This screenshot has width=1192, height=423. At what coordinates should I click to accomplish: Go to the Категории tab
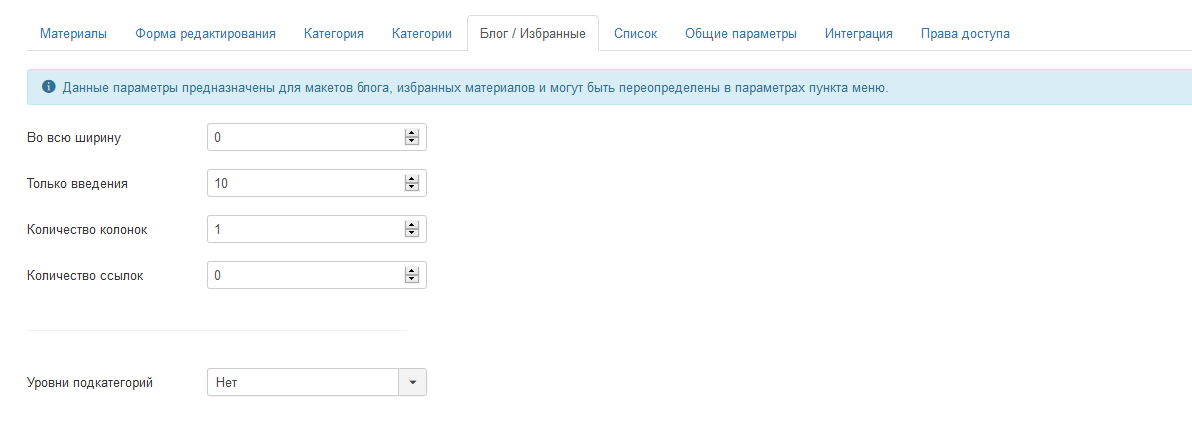[x=421, y=34]
